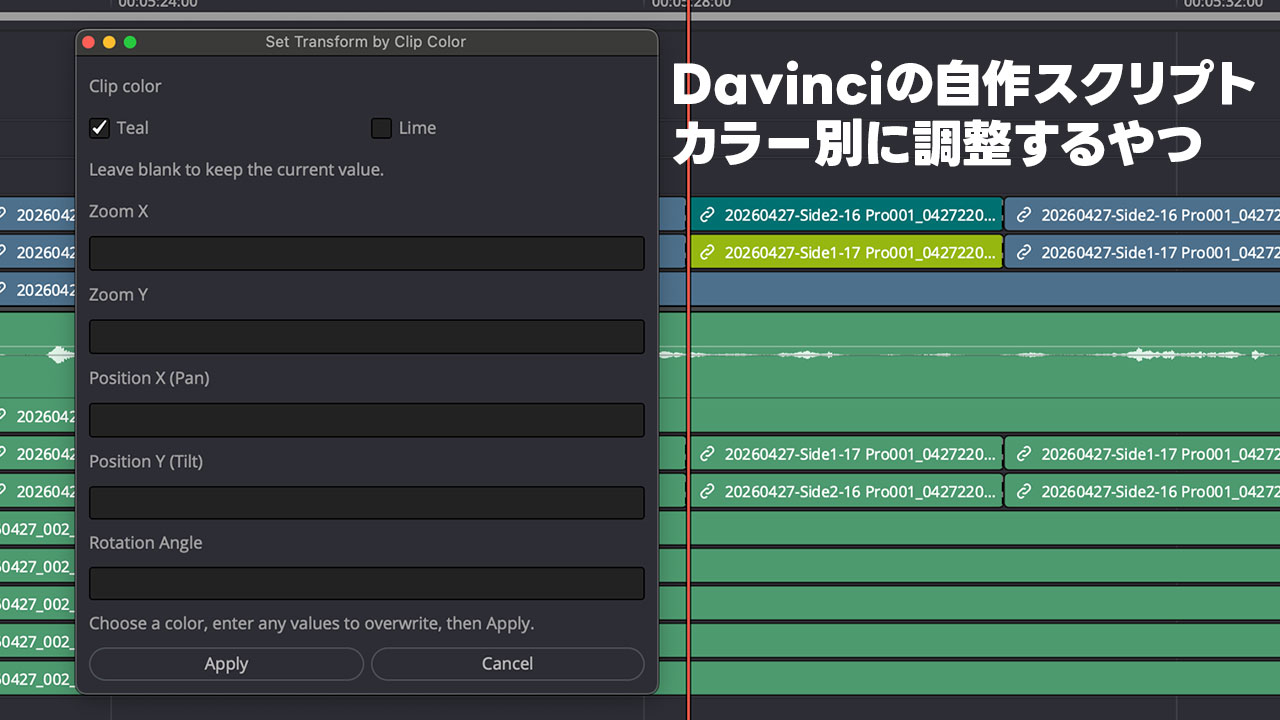Select the teal Side2-16 video clip
Image resolution: width=1280 pixels, height=720 pixels.
[846, 214]
